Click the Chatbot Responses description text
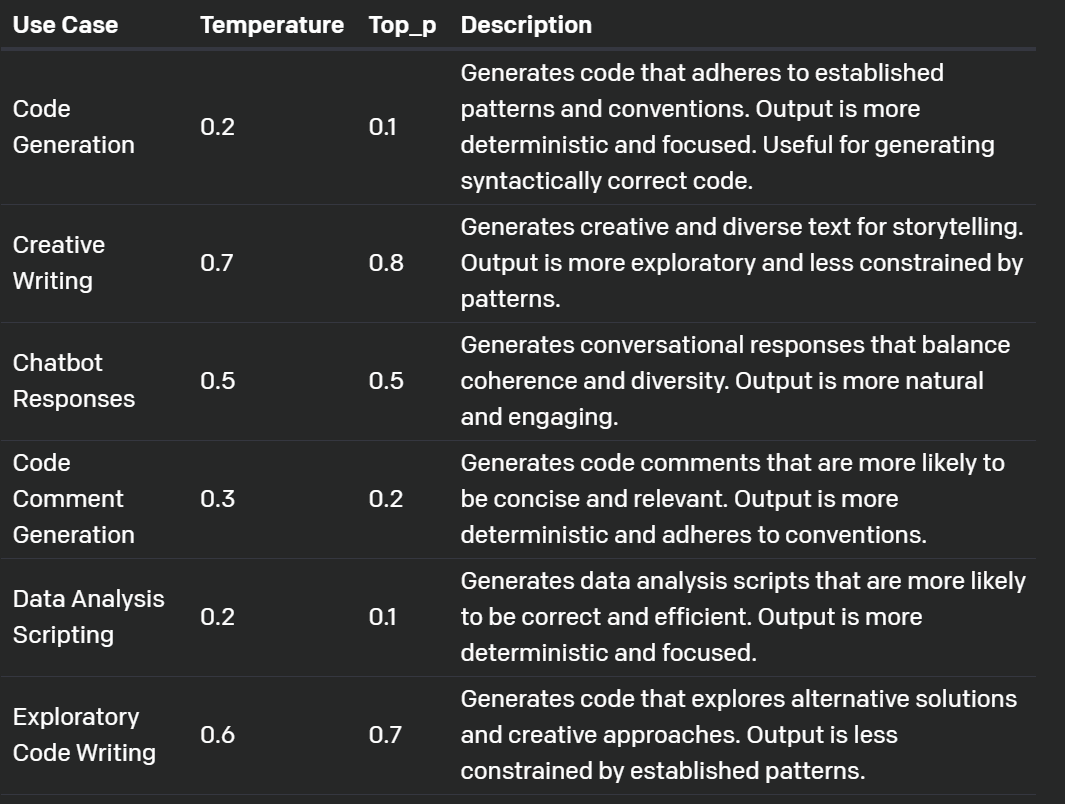 coord(736,381)
